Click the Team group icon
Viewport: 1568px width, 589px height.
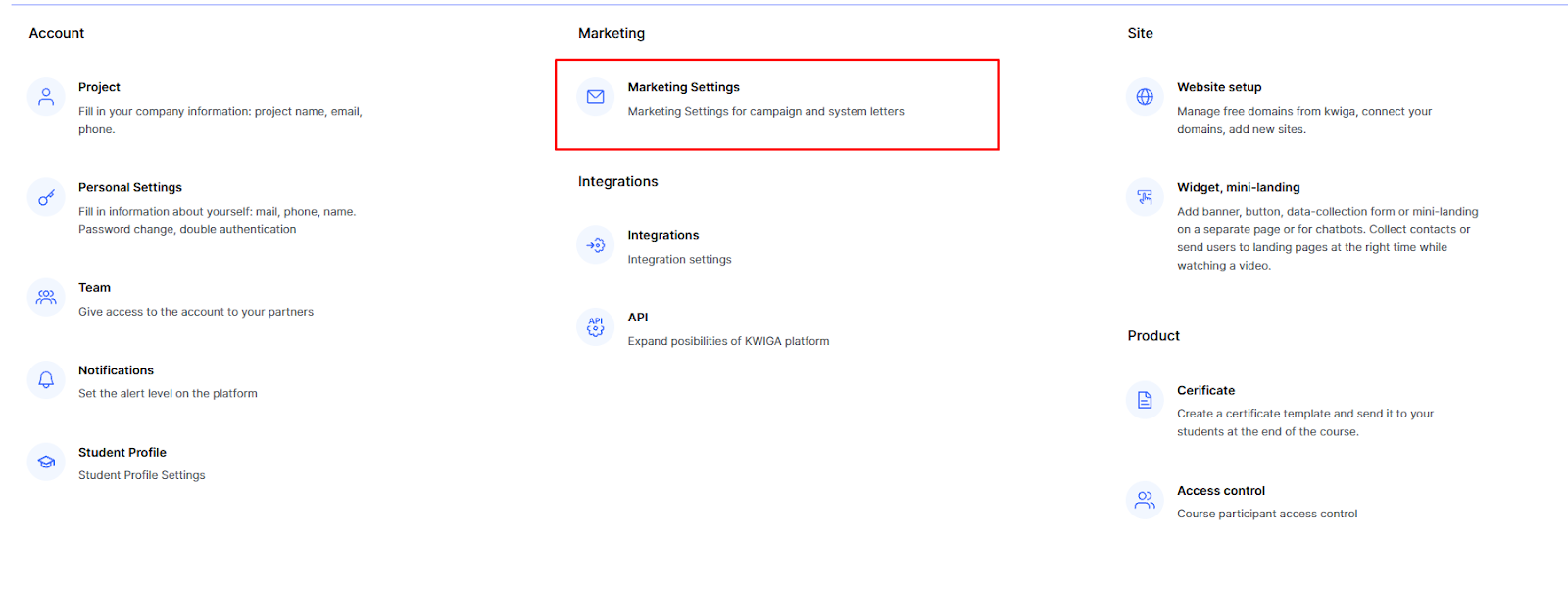[46, 297]
